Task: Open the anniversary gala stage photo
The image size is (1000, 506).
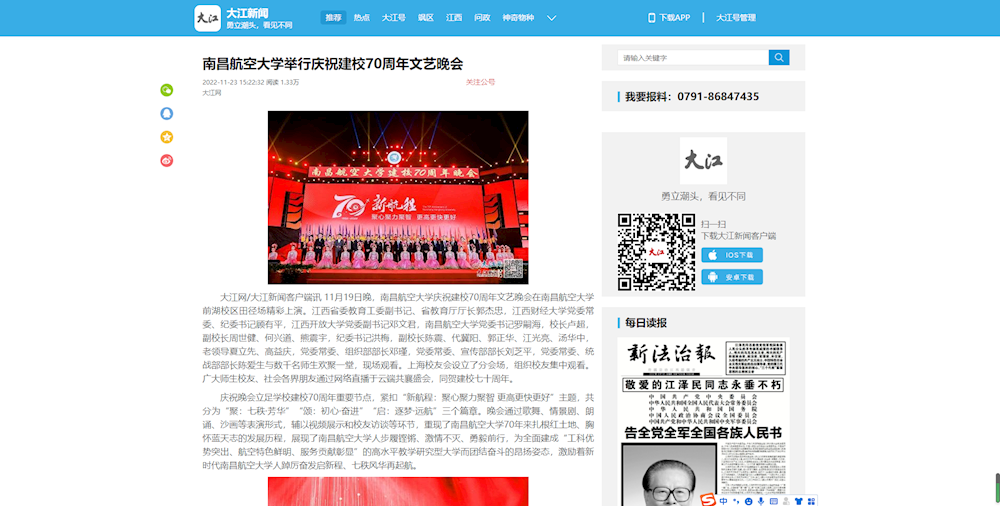Action: tap(398, 197)
